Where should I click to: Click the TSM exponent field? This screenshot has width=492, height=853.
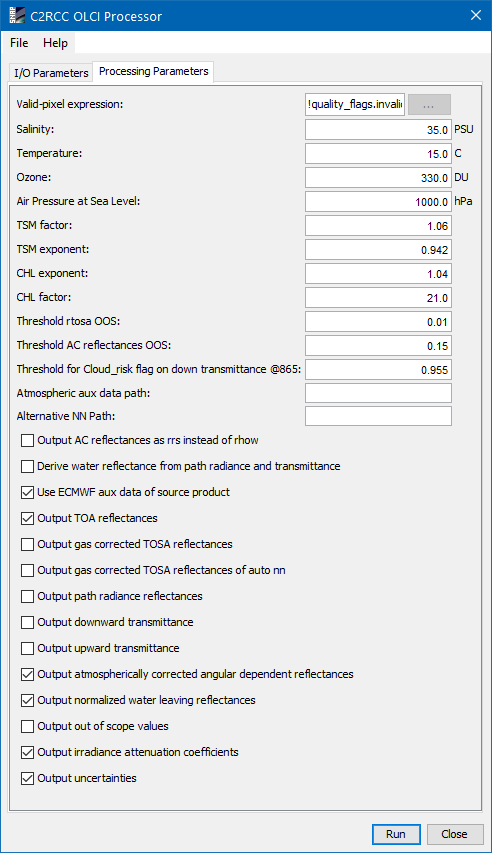coord(378,250)
